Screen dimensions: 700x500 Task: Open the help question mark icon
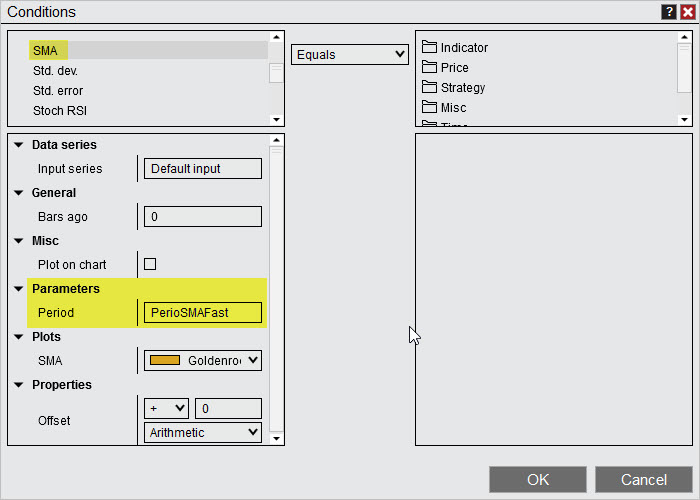668,12
